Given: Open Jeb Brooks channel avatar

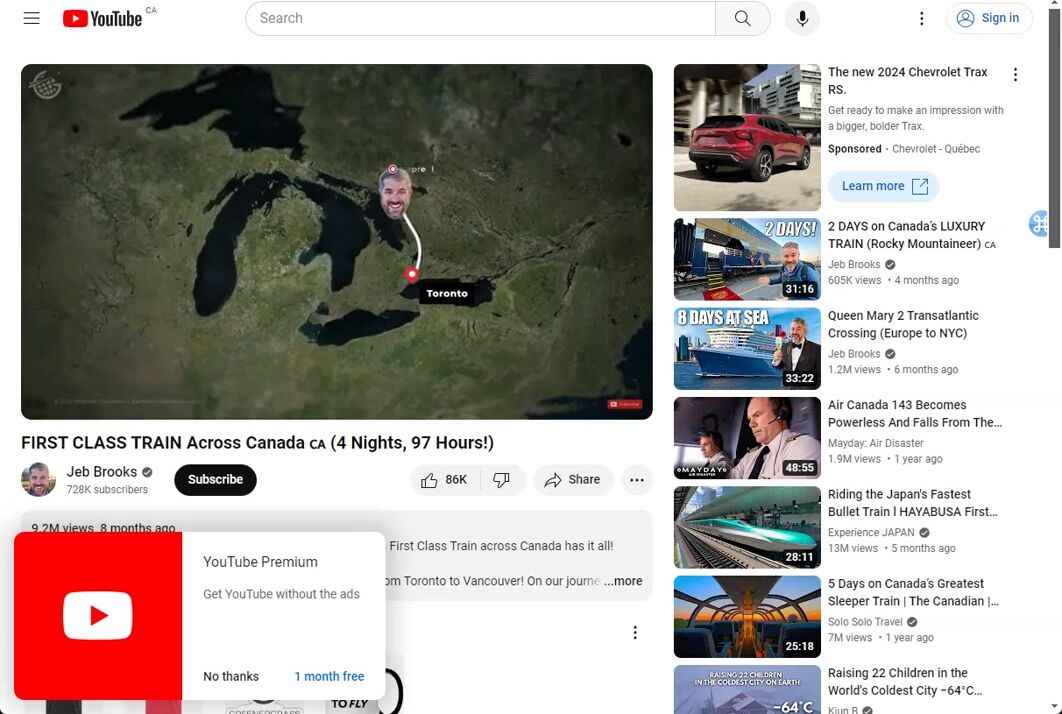Looking at the screenshot, I should click(x=39, y=480).
